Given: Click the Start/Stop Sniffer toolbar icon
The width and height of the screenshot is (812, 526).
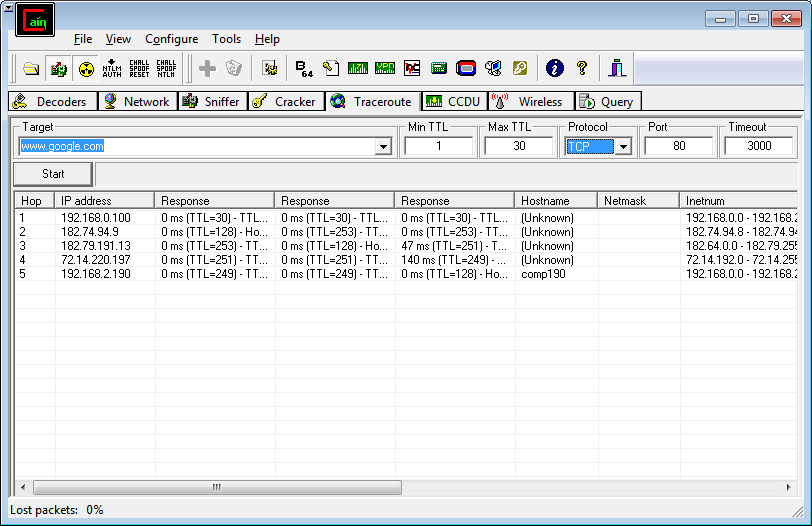Looking at the screenshot, I should tap(59, 68).
